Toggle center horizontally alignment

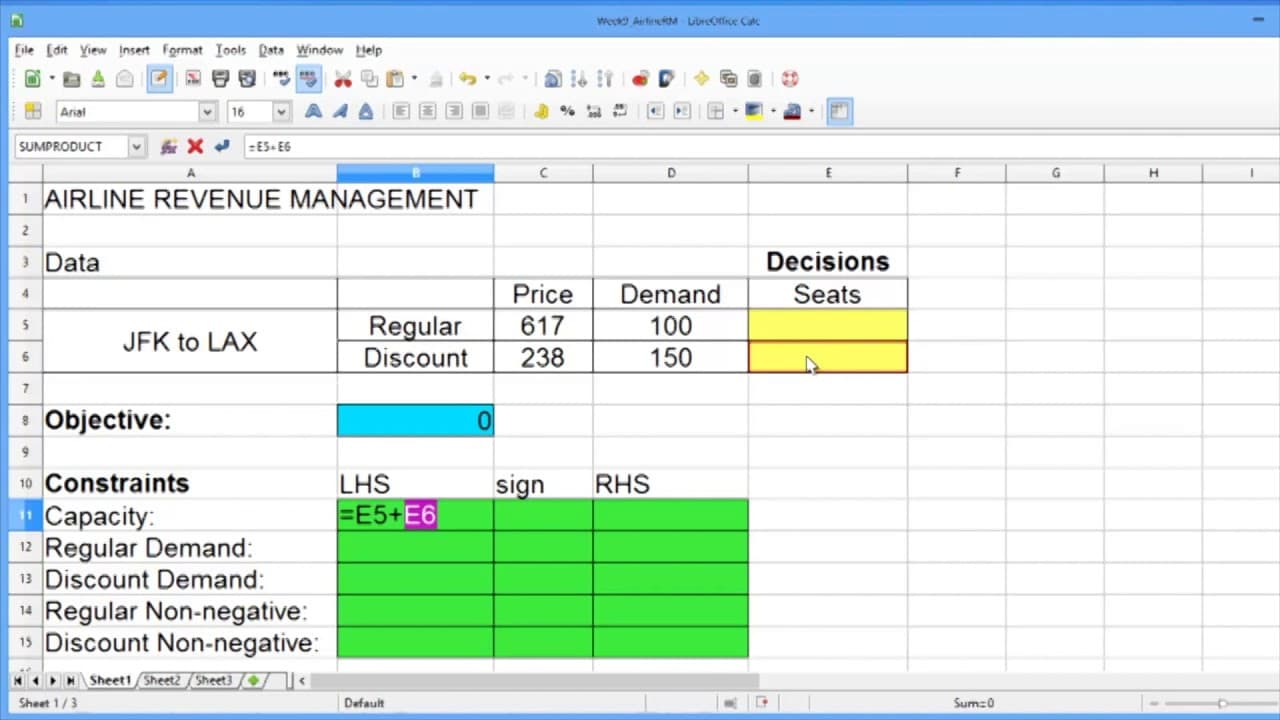click(427, 111)
